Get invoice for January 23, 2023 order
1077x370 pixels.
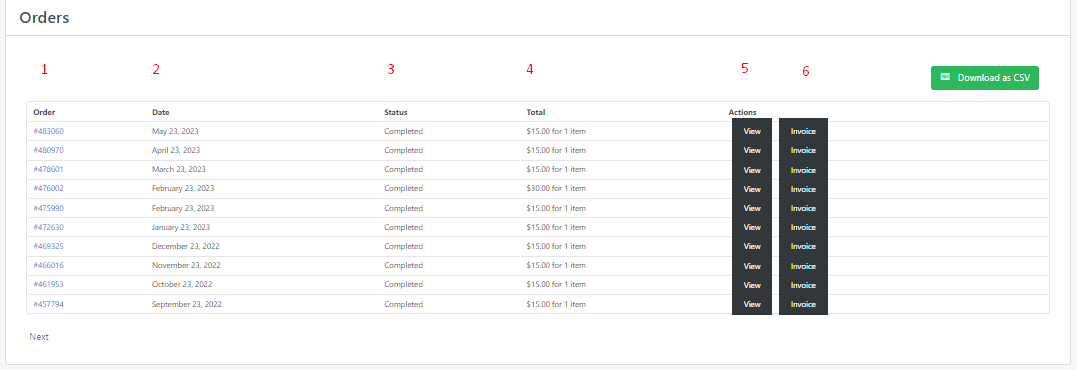803,227
